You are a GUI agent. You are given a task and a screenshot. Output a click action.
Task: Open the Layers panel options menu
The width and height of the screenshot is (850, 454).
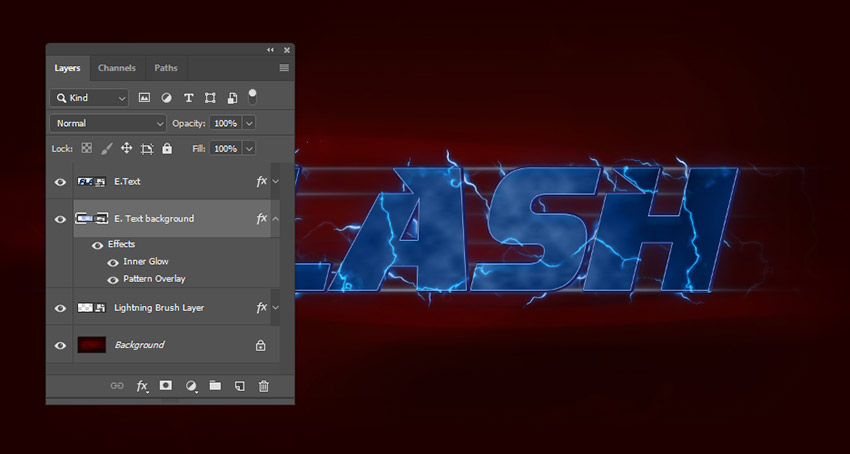tap(284, 68)
